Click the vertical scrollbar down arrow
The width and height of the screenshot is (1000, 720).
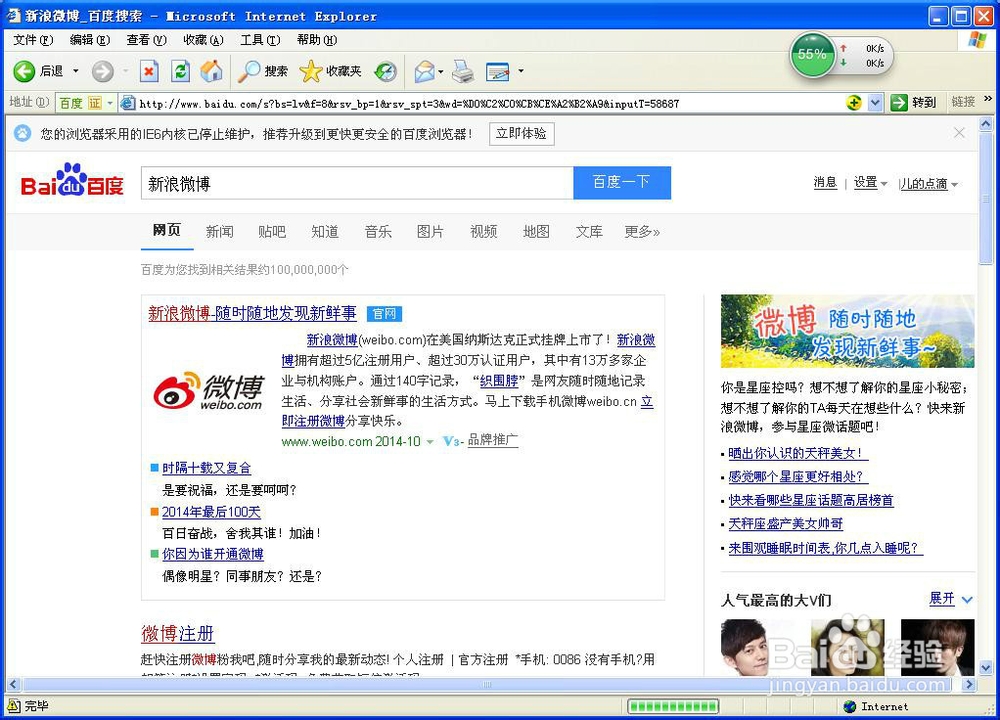pos(986,668)
